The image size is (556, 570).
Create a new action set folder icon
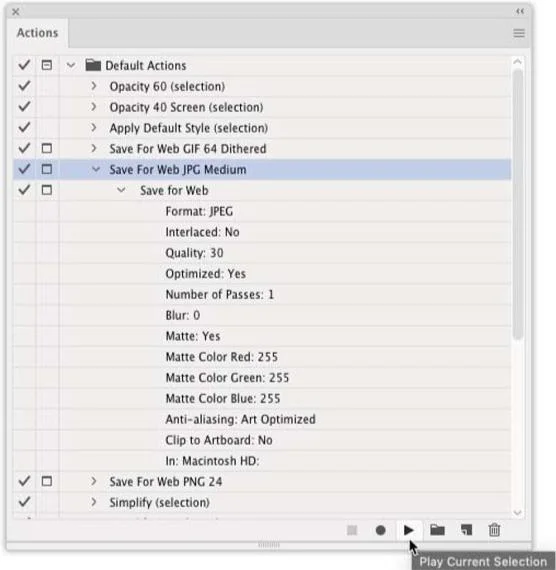[437, 530]
